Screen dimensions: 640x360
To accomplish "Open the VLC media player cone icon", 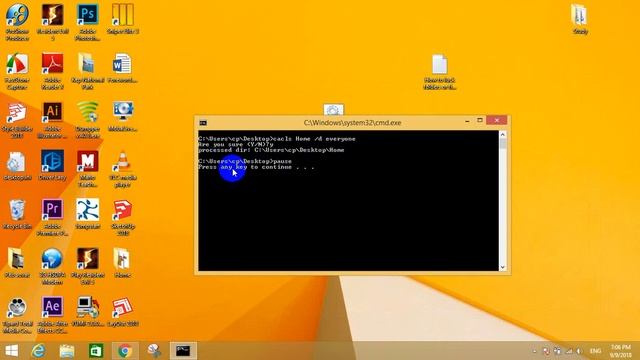I will (x=122, y=161).
